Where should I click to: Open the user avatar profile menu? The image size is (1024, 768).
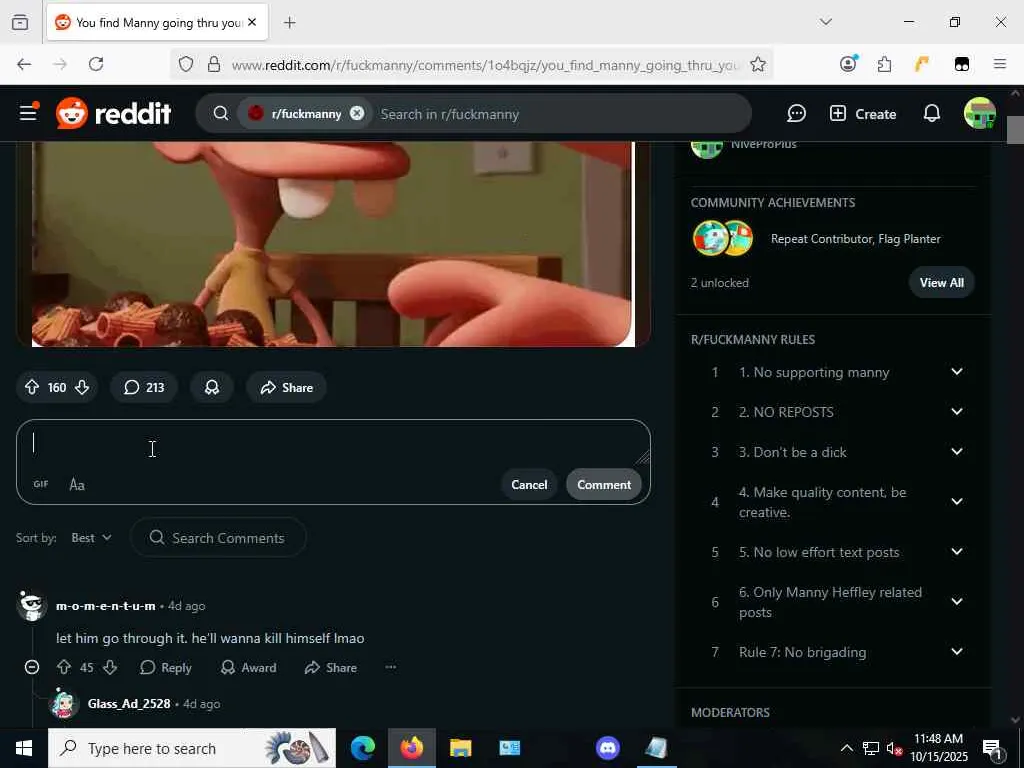(980, 114)
